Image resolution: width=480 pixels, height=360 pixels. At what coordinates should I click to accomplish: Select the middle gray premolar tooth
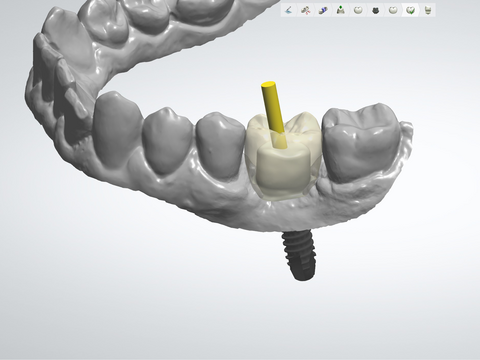tap(168, 140)
